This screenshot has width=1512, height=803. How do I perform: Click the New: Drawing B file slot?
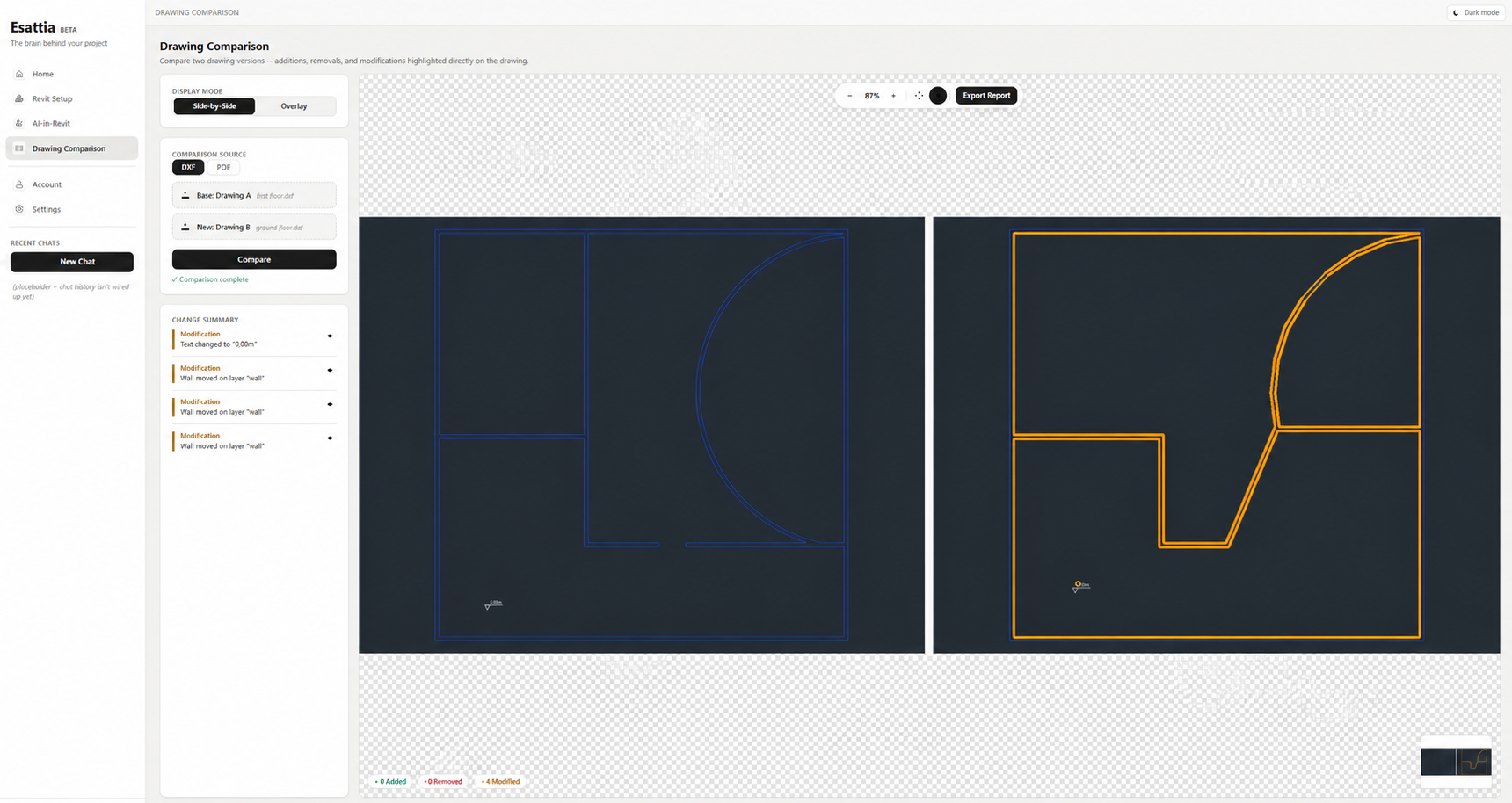pos(254,227)
